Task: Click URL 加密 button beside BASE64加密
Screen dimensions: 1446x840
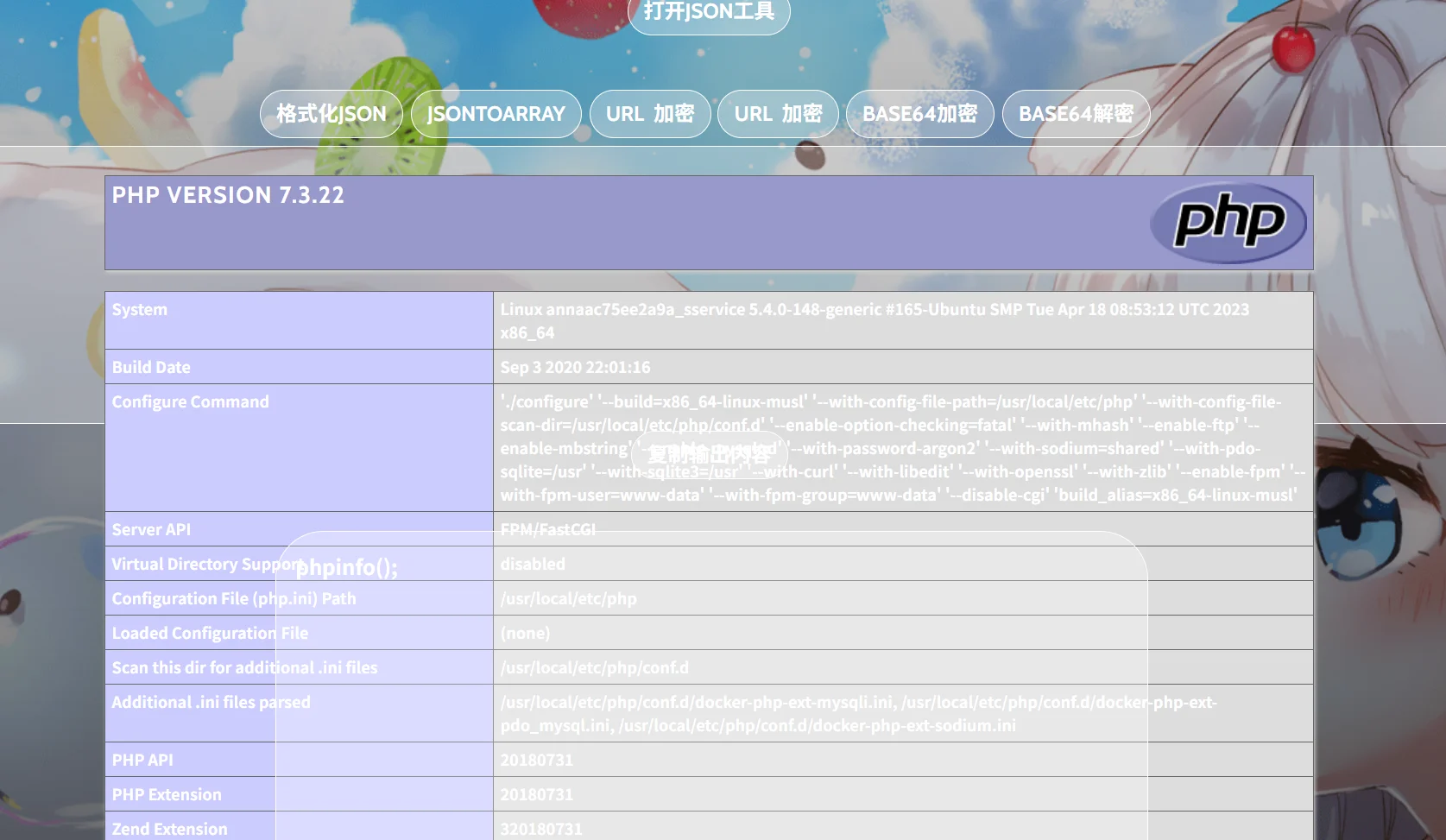Action: [x=778, y=114]
